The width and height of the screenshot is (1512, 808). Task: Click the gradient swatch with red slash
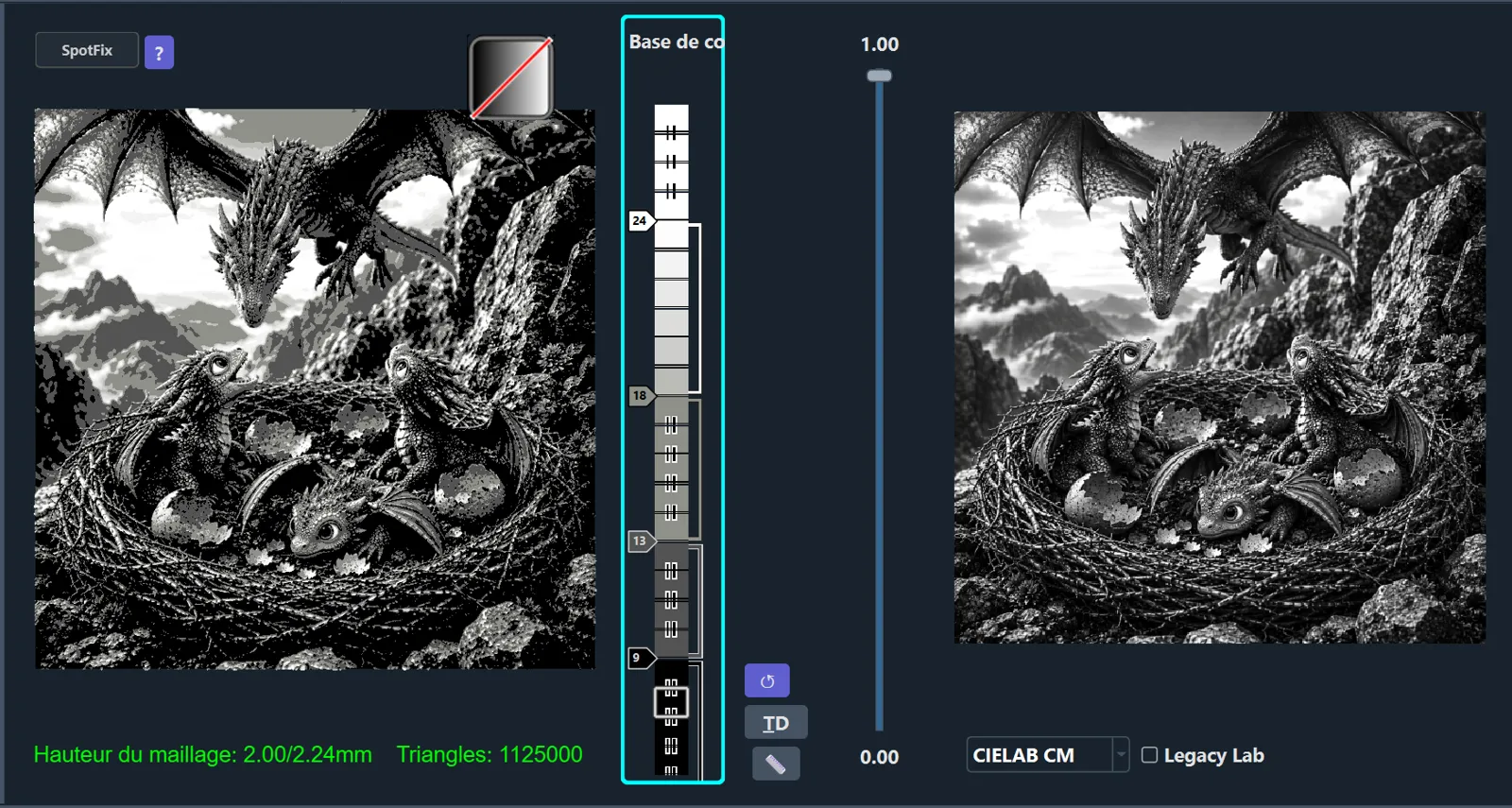click(x=511, y=77)
